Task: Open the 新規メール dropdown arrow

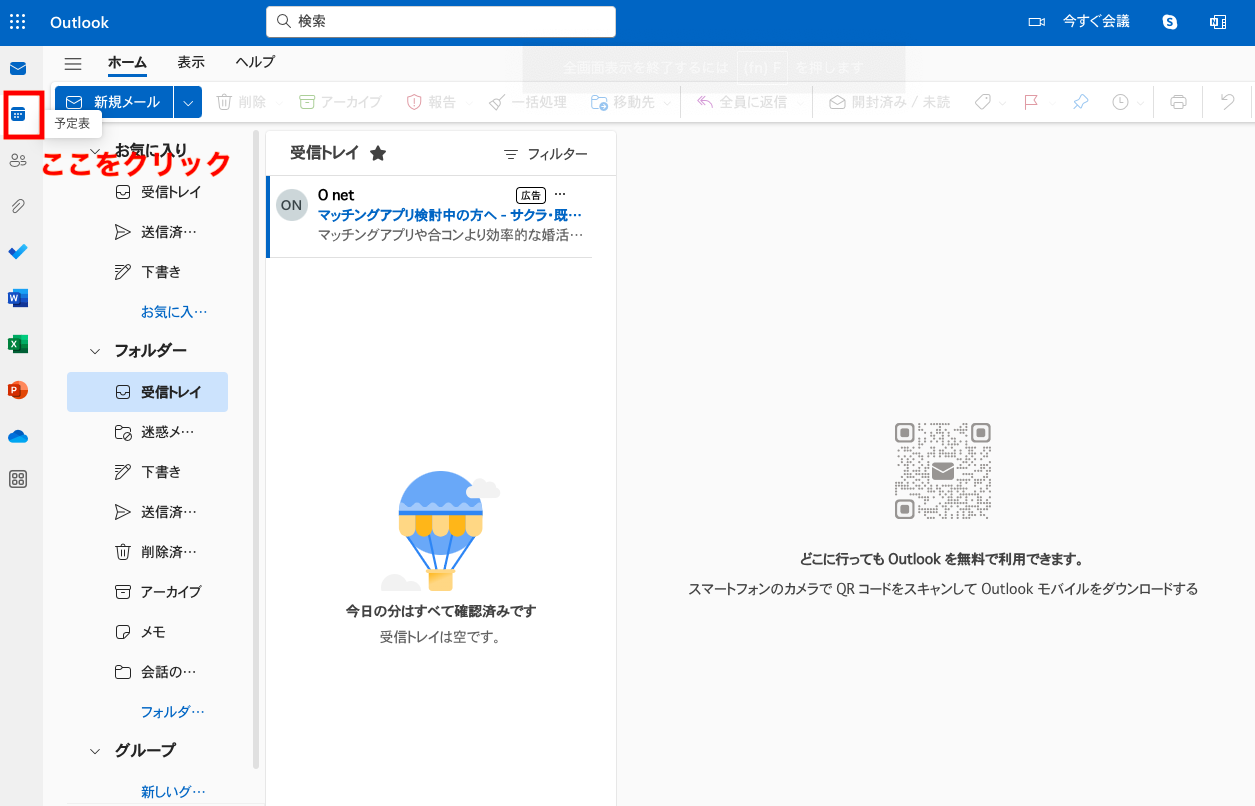Action: [186, 101]
